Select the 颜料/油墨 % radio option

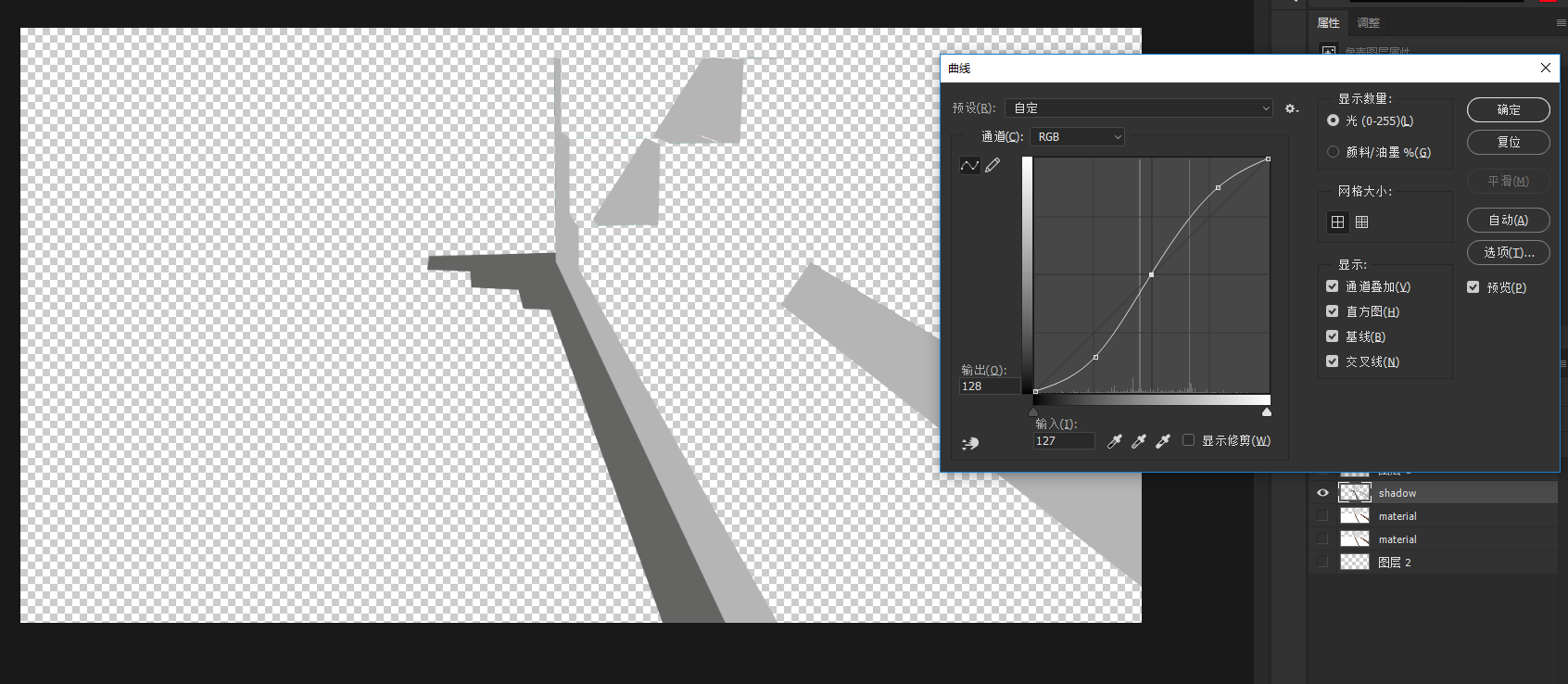(x=1334, y=152)
